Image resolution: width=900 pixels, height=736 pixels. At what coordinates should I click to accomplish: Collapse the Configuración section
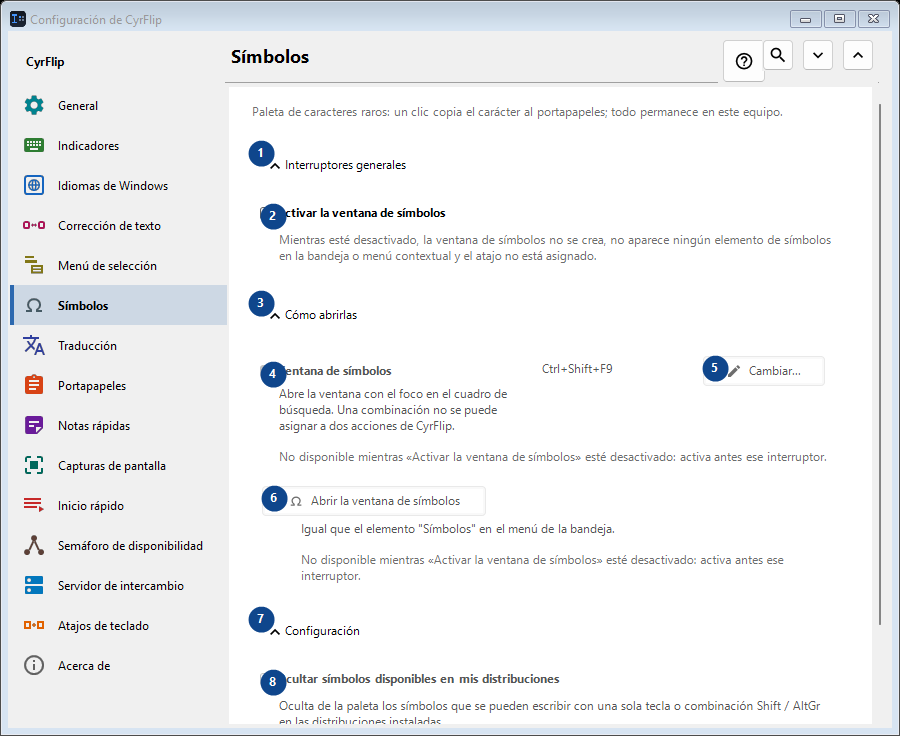coord(275,632)
